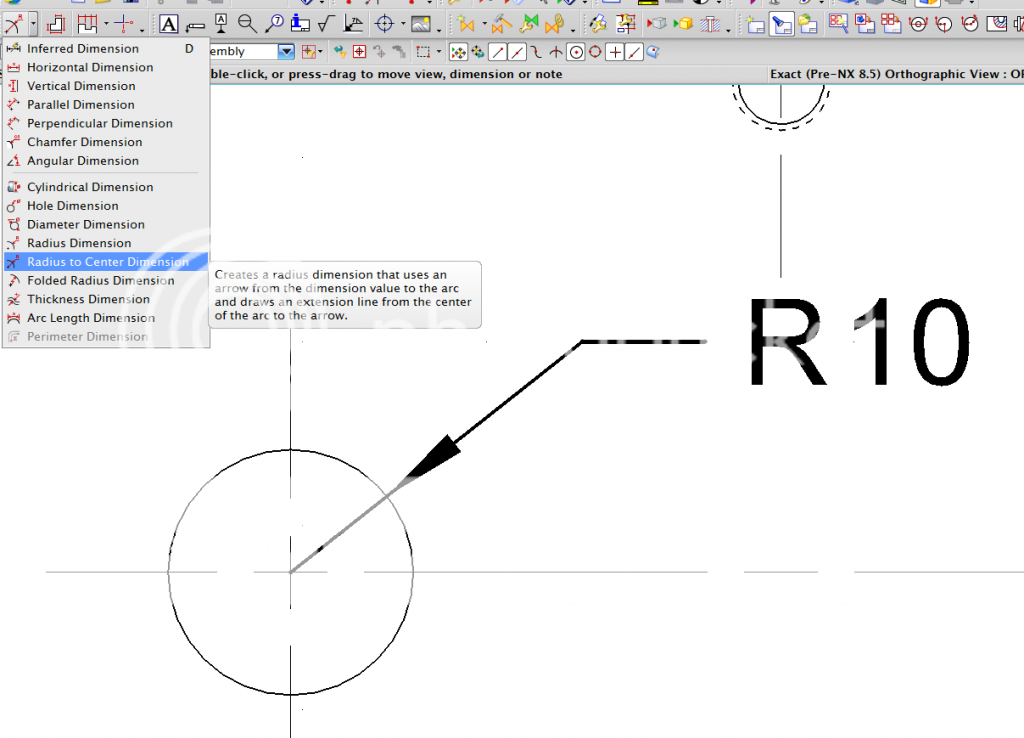
Task: Toggle the Existing Point snap option
Action: pyautogui.click(x=615, y=52)
